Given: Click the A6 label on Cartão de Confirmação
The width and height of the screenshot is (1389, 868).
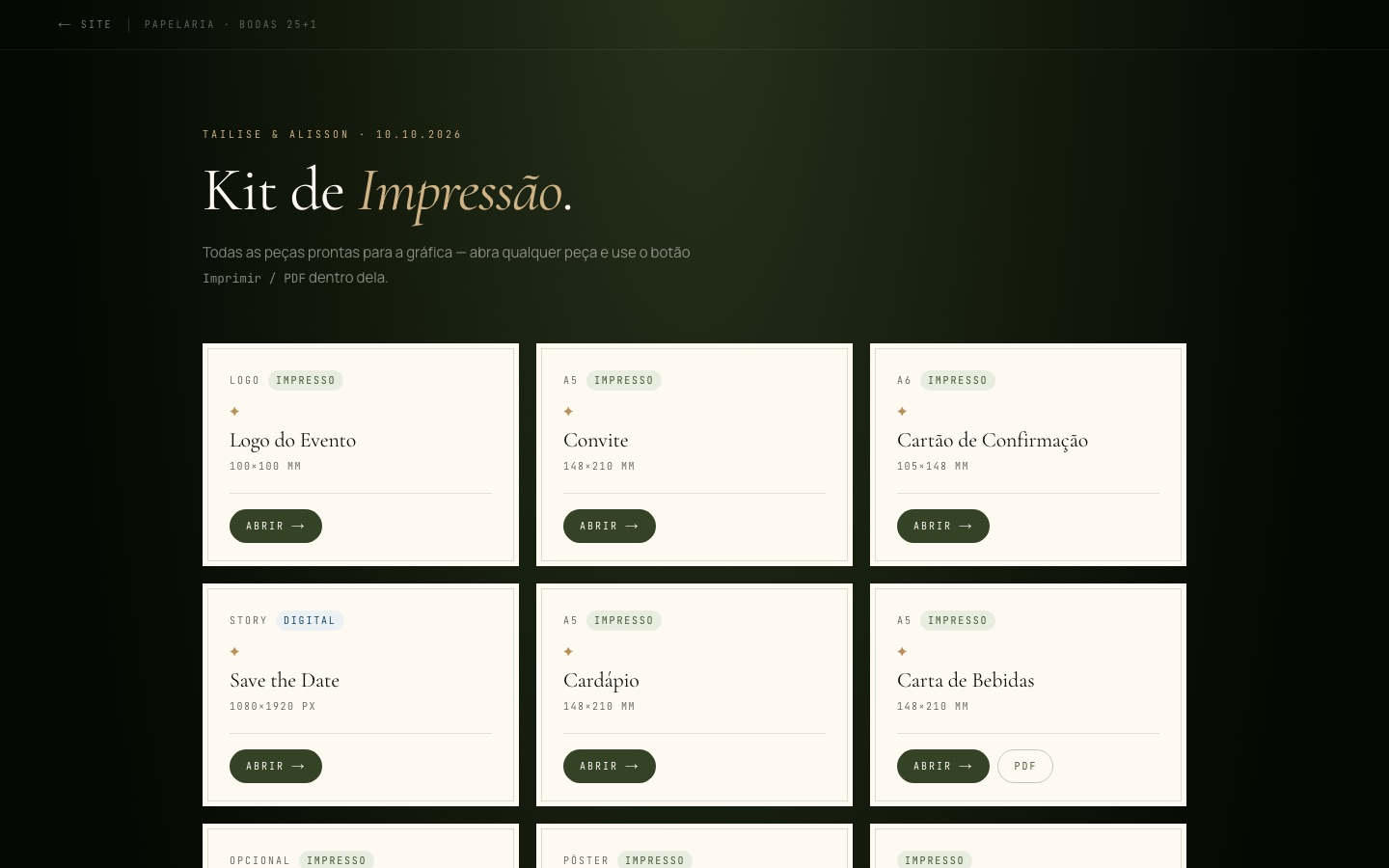Looking at the screenshot, I should 904,380.
